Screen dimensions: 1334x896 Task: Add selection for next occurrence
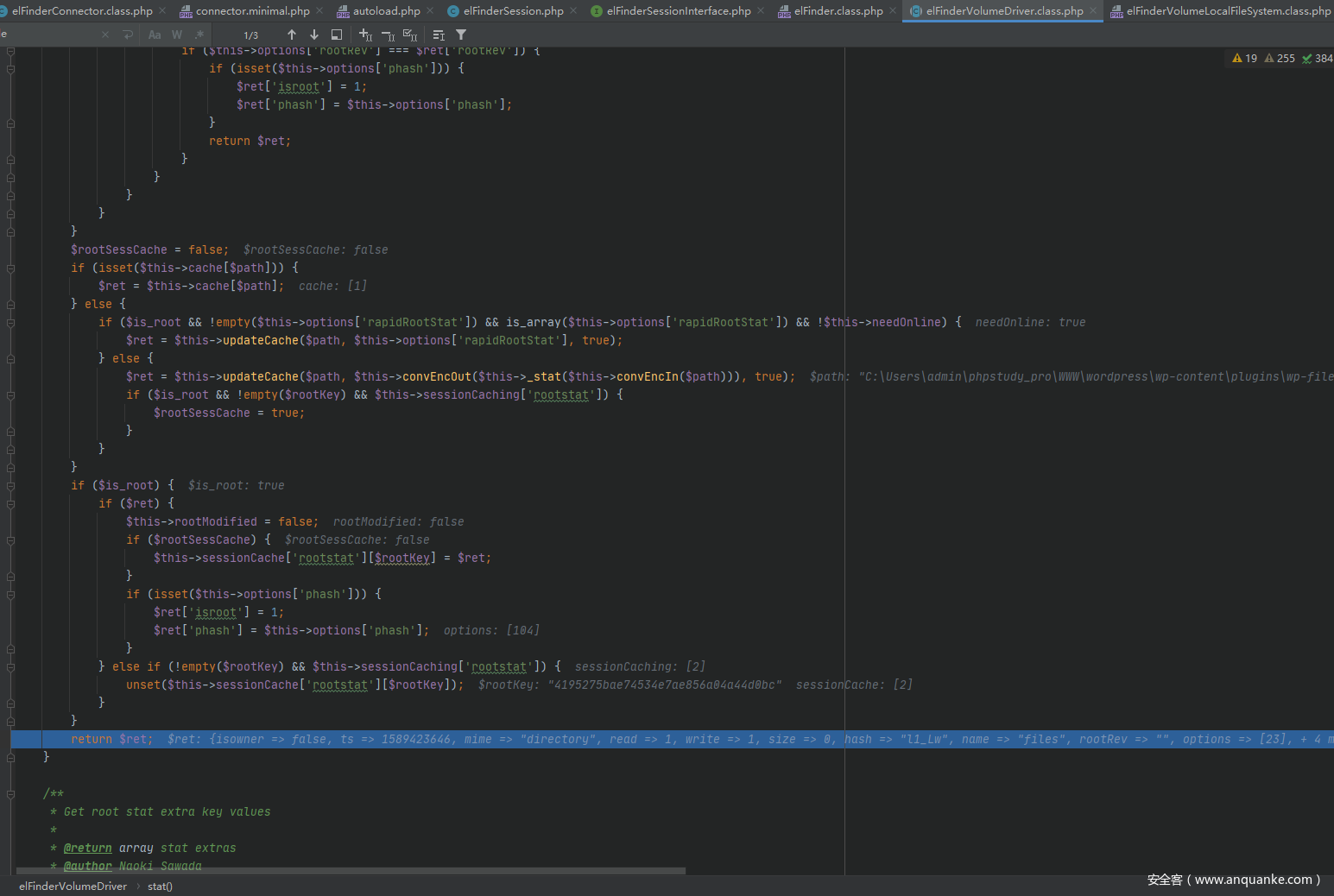[x=365, y=35]
